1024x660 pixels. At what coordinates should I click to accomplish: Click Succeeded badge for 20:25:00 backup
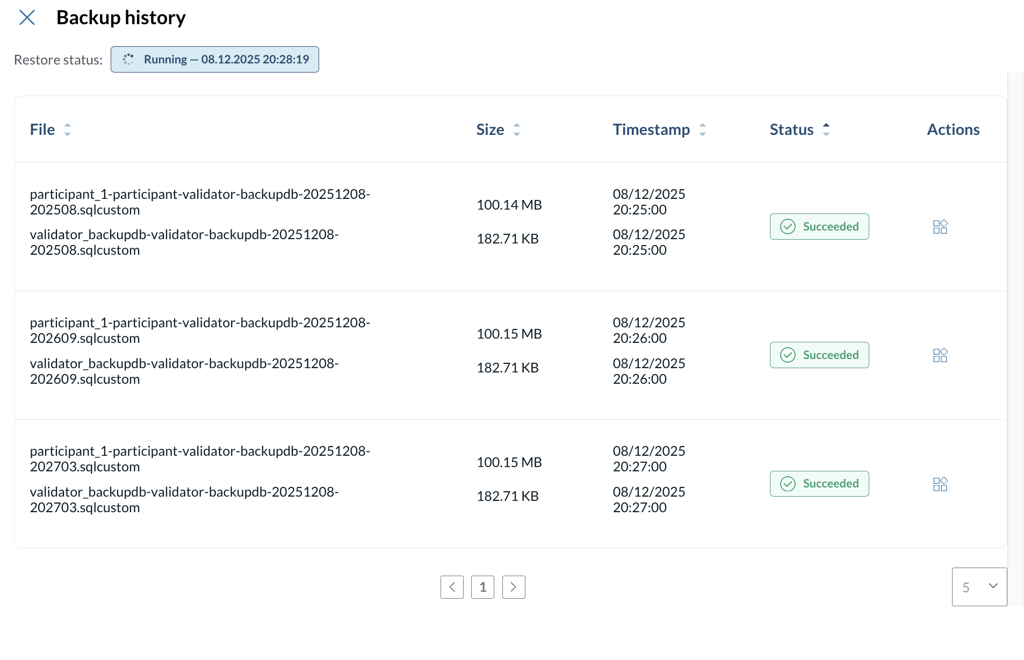(819, 227)
